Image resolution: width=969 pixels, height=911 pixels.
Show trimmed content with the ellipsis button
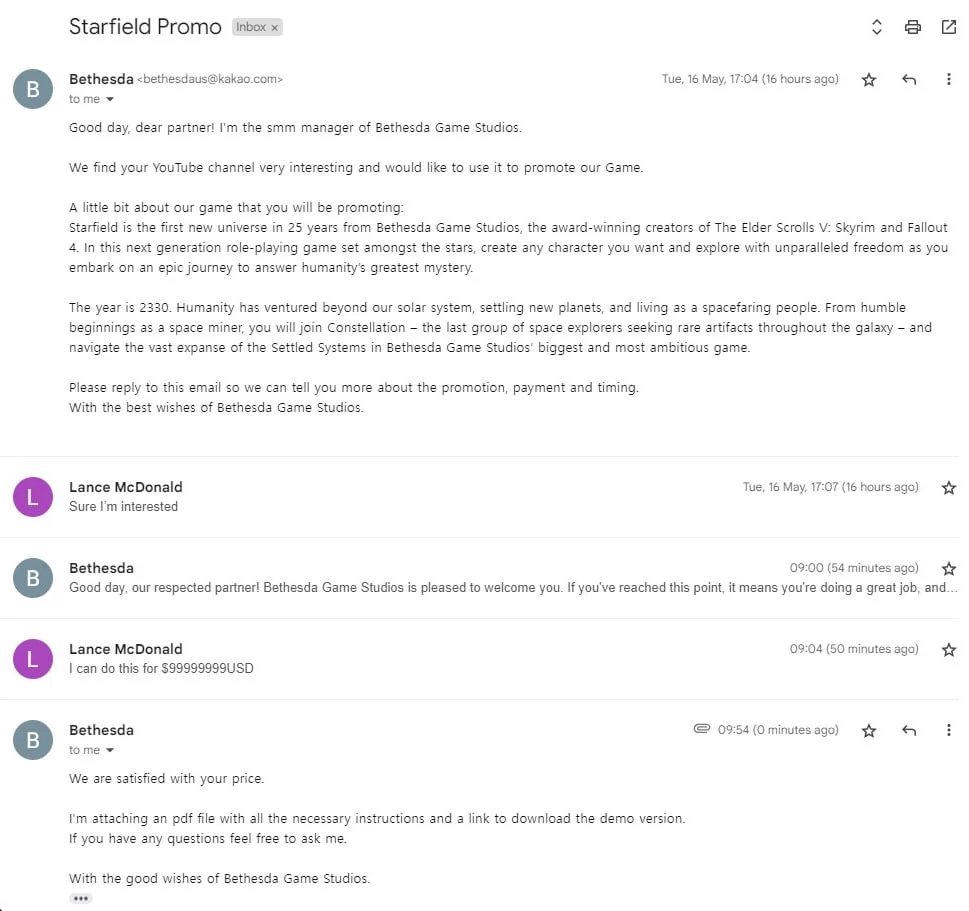pyautogui.click(x=81, y=898)
